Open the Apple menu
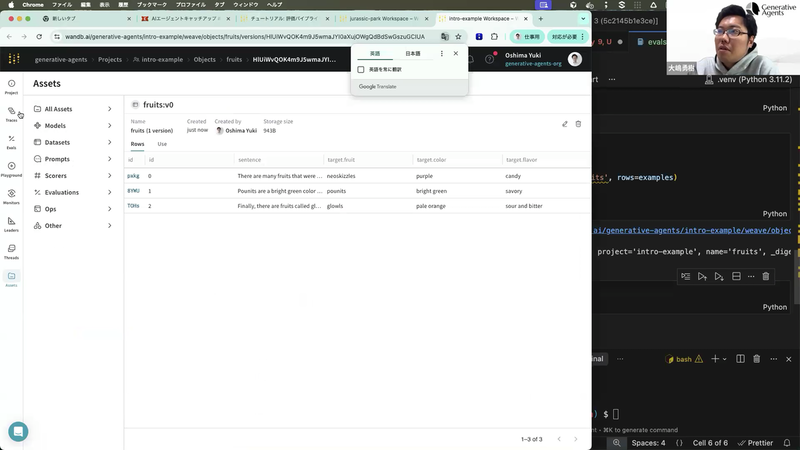Viewport: 800px width, 450px height. 11,5
